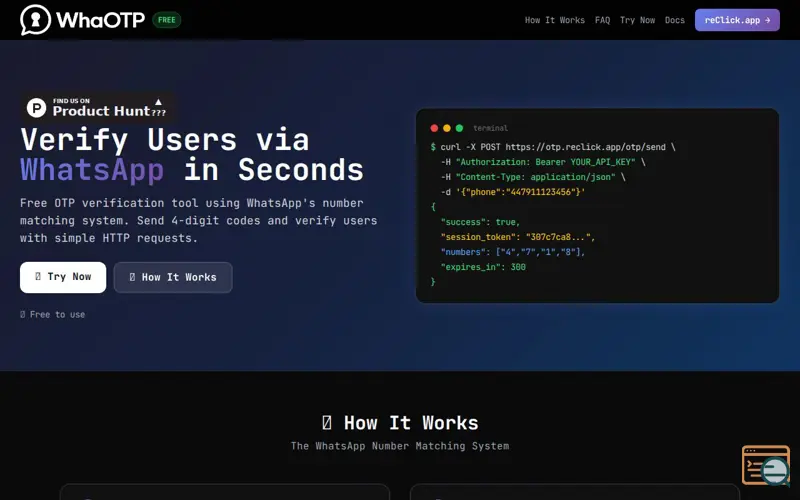
Task: Click the yellow terminal window dot
Action: [447, 128]
